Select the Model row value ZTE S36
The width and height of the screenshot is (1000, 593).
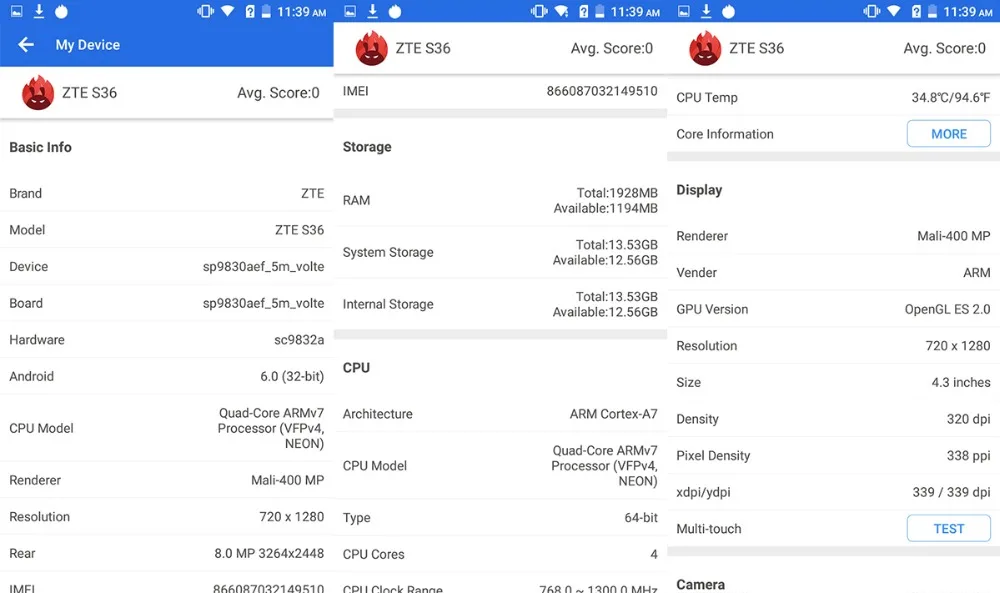tap(299, 230)
